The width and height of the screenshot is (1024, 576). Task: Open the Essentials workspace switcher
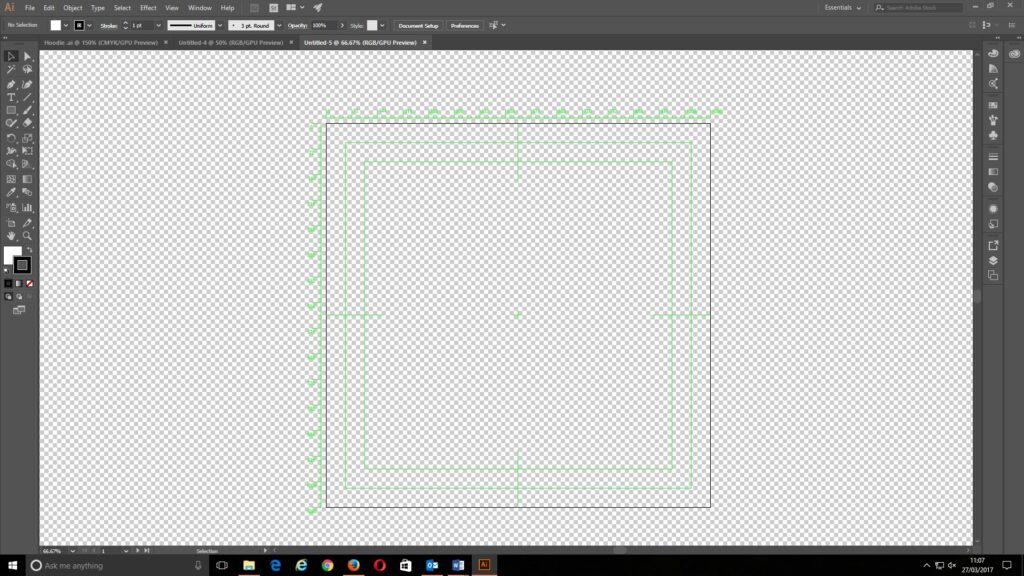[840, 6]
